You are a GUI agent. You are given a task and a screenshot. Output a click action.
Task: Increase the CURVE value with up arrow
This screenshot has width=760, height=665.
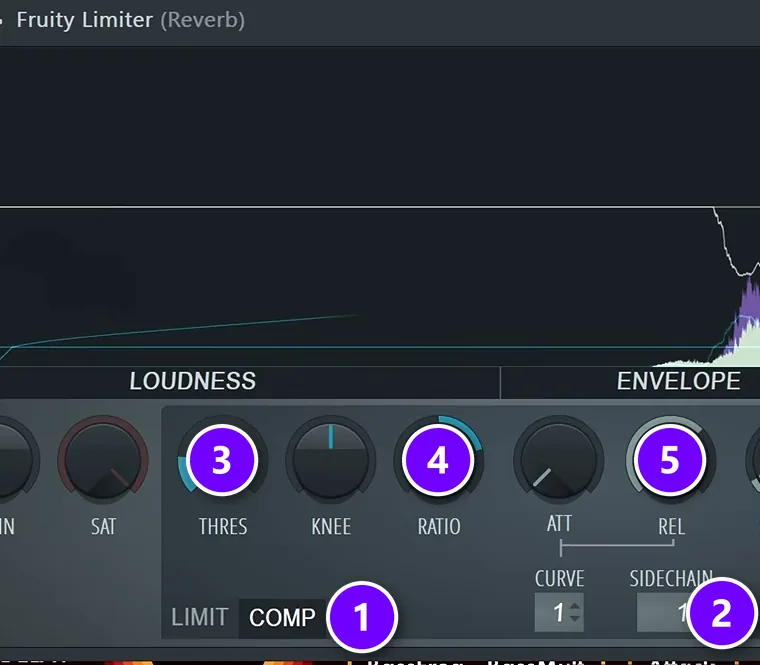[x=575, y=606]
